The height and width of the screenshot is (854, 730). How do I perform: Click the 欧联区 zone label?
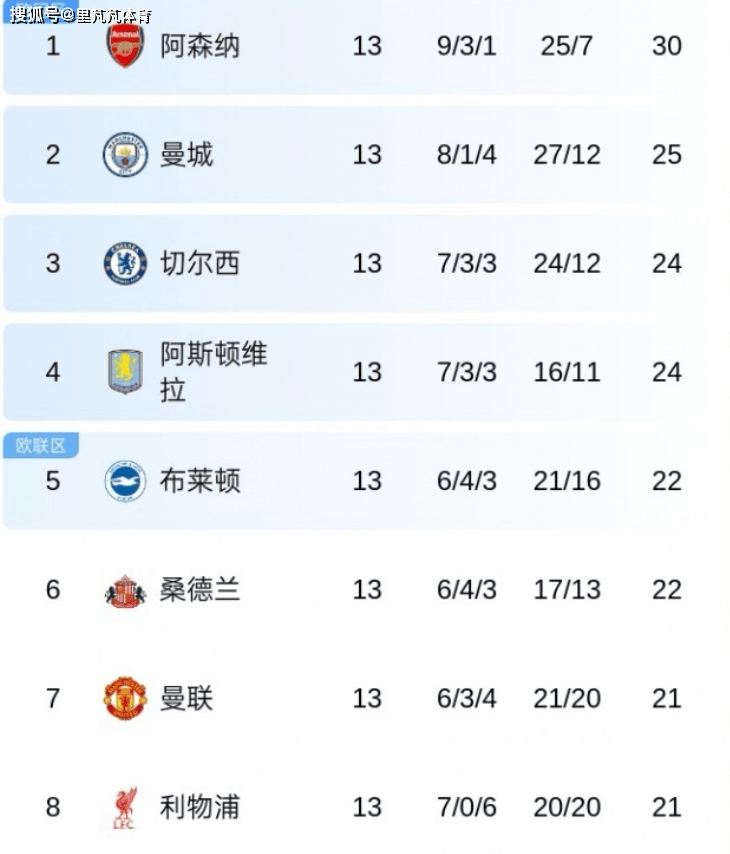coord(41,446)
